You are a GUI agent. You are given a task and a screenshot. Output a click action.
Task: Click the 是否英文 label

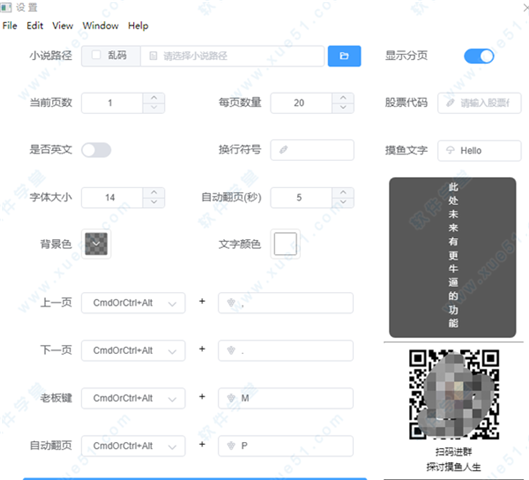tap(51, 149)
